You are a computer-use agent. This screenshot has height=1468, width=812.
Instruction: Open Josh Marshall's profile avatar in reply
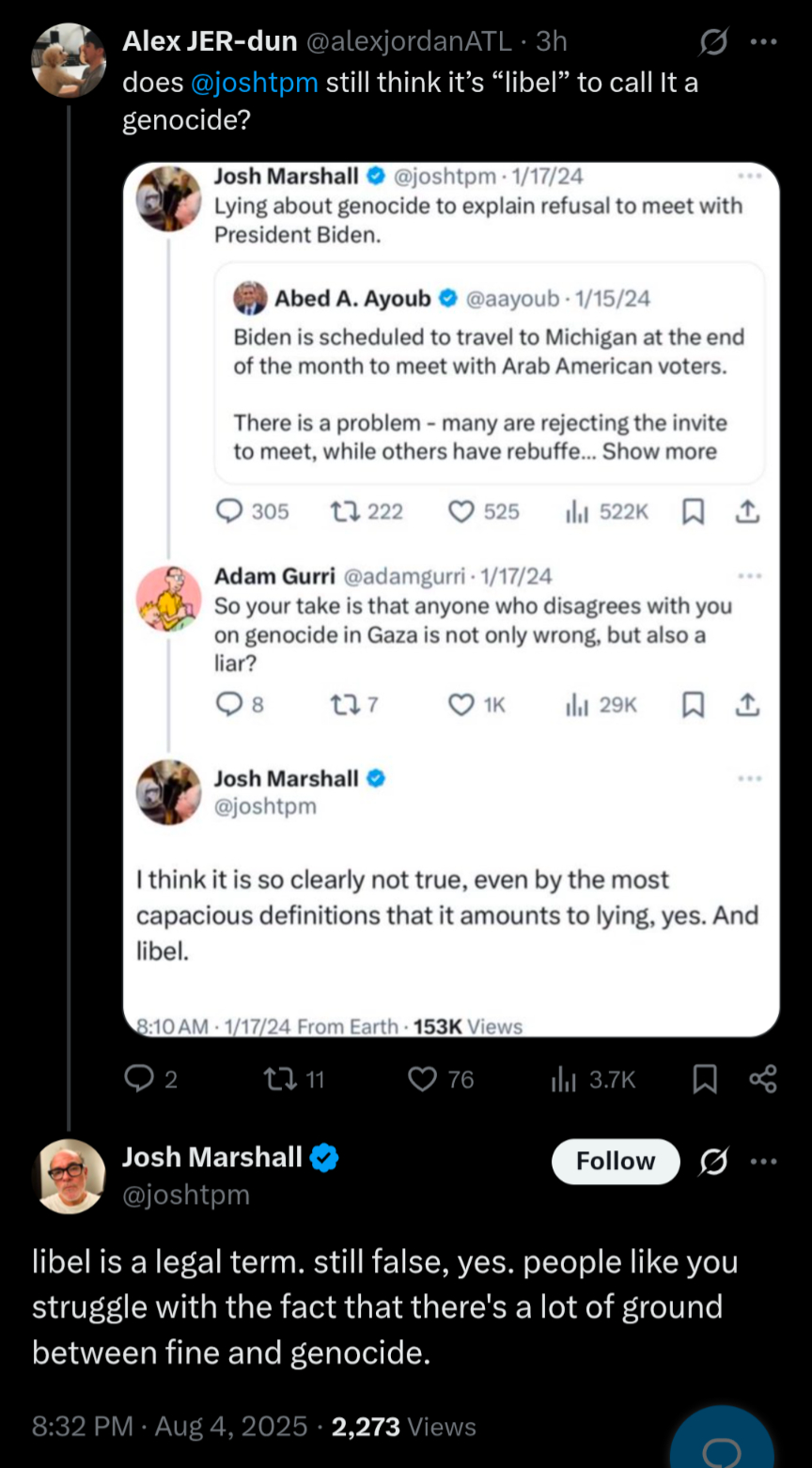pos(69,1177)
